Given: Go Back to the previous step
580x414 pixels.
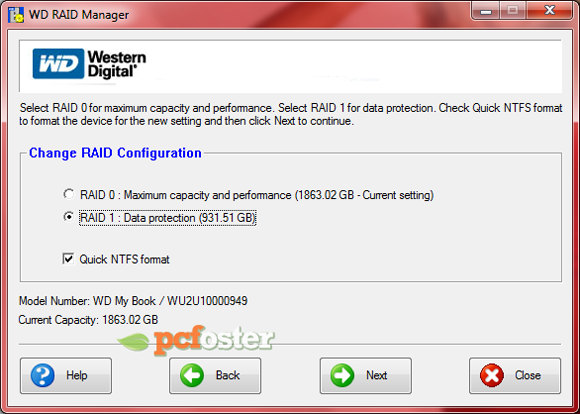Looking at the screenshot, I should coord(215,376).
